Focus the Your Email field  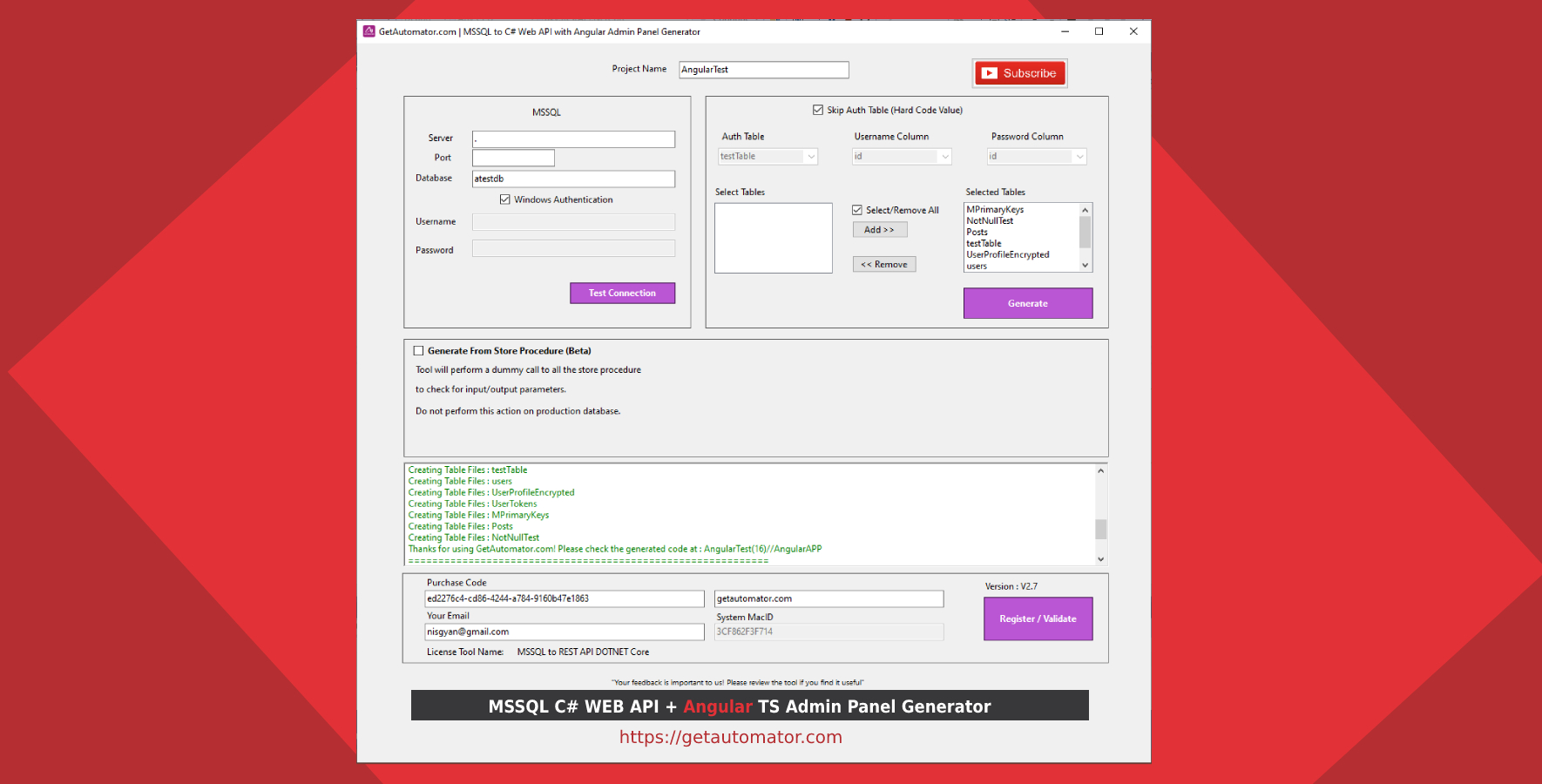[x=565, y=632]
